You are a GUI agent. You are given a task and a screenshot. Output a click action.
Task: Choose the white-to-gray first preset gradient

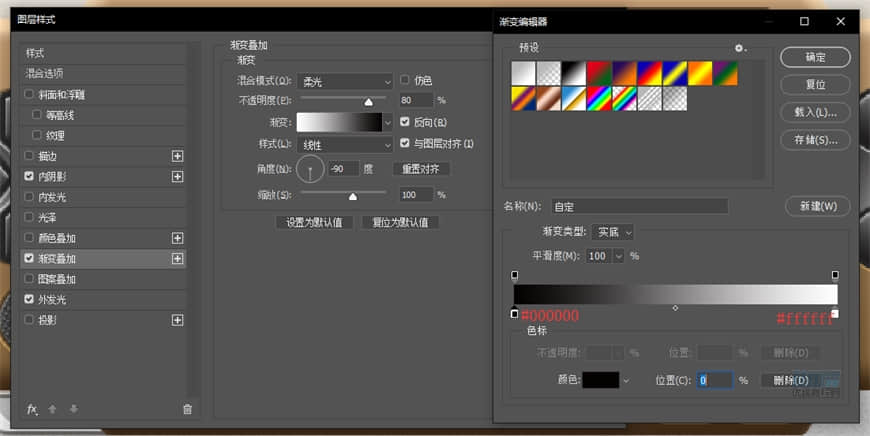(523, 73)
